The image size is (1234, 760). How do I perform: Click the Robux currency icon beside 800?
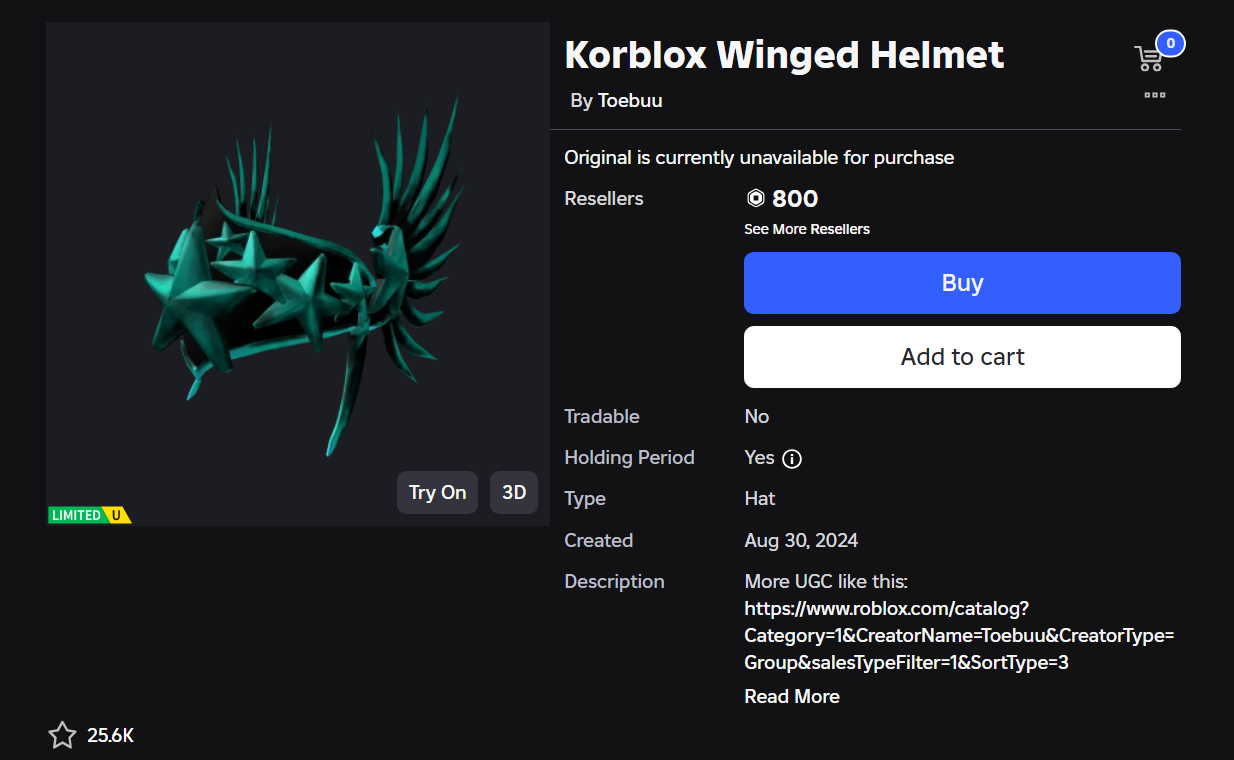755,198
